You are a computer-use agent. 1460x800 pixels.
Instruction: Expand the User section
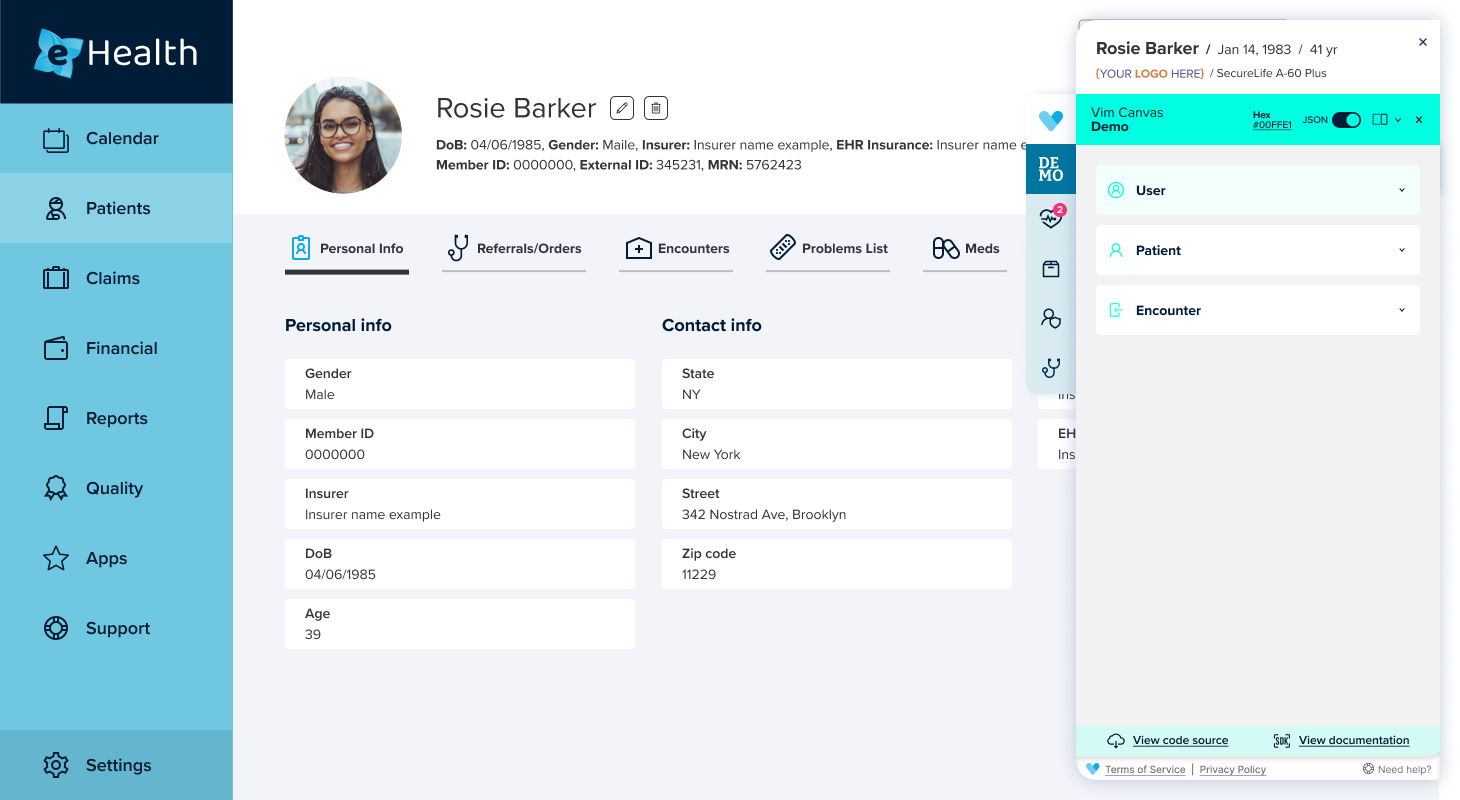coord(1258,190)
